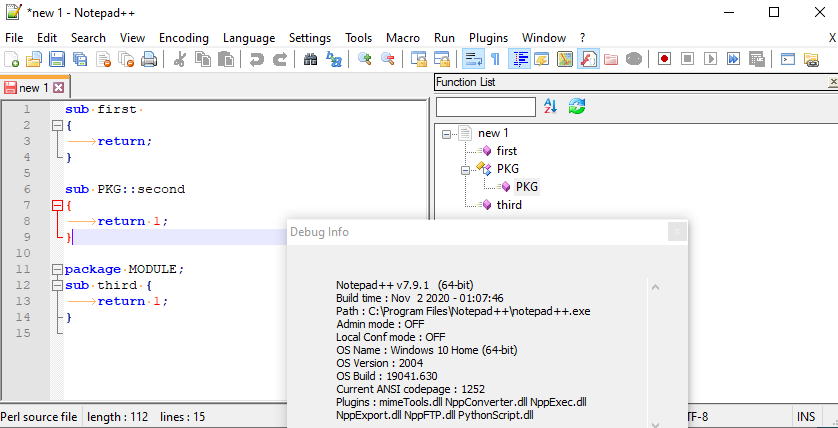
Task: Sort functions alphabetically with the A-Z button
Action: tap(550, 106)
